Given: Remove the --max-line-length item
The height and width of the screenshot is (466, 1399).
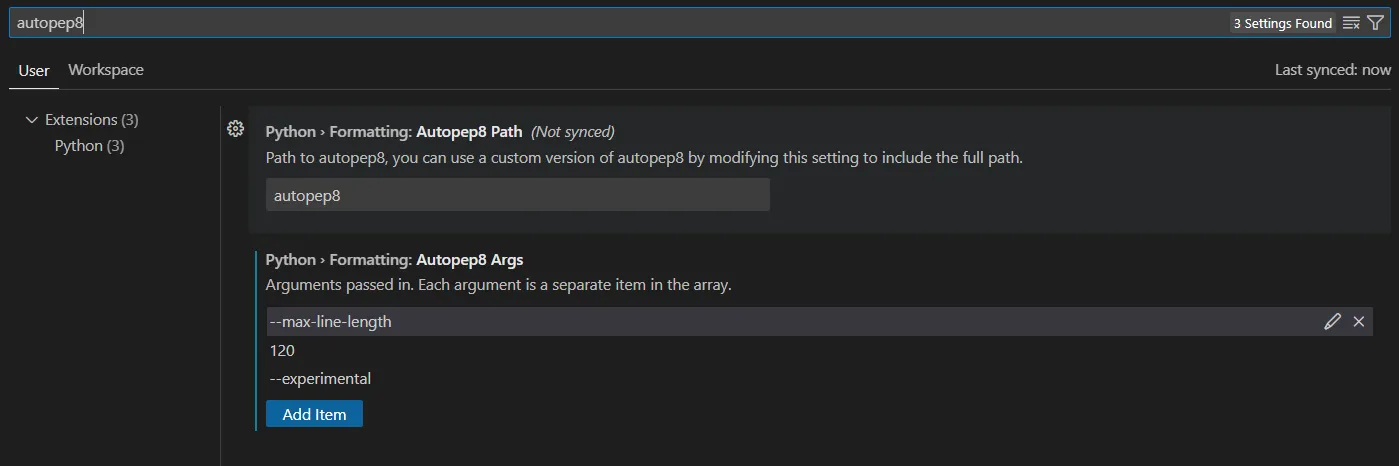Looking at the screenshot, I should [x=1359, y=321].
